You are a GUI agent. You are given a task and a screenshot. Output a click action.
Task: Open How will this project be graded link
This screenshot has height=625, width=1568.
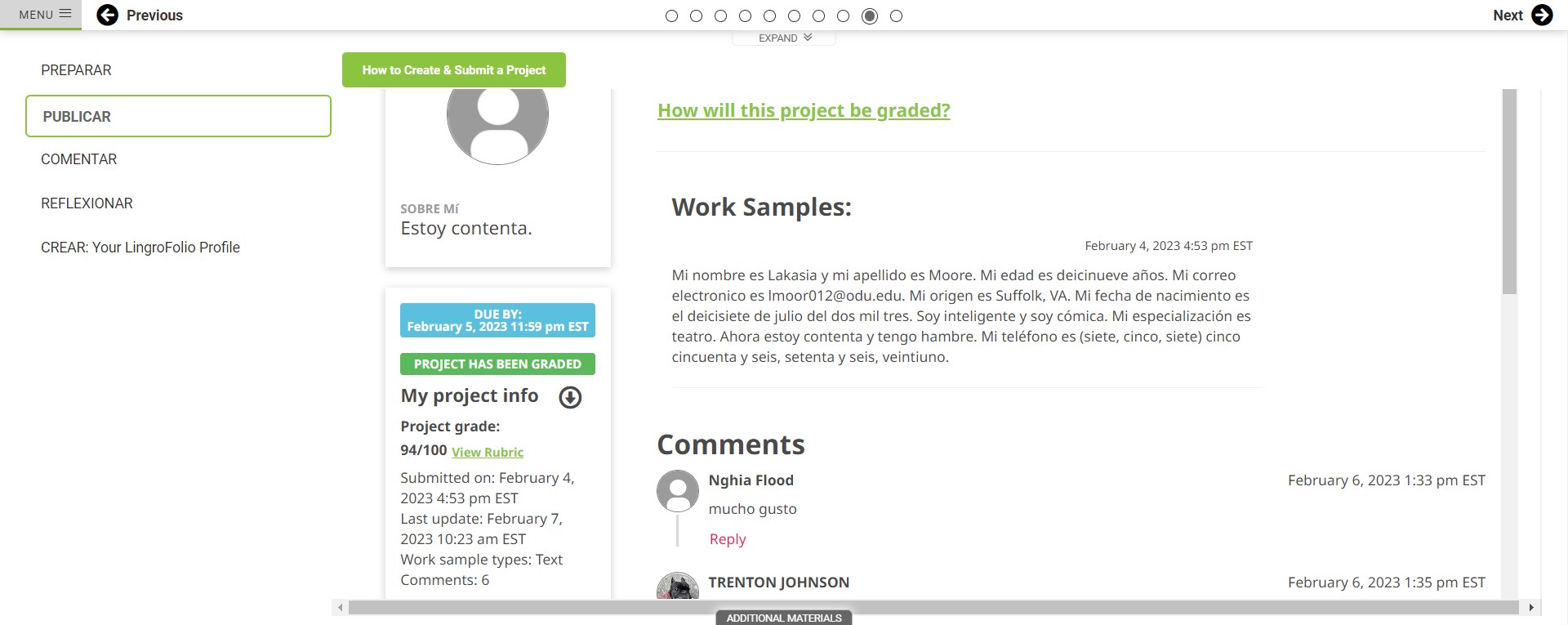(804, 110)
